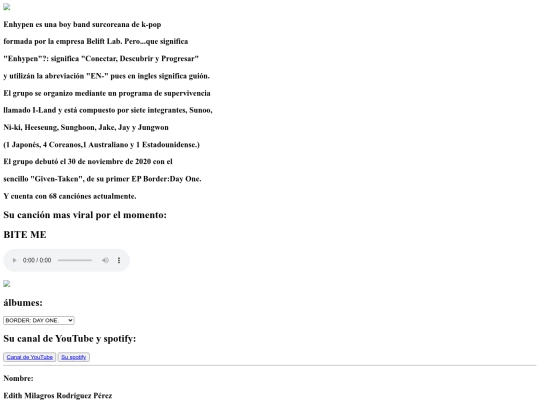Viewport: 540px width, 405px height.
Task: Click the member list line starting with Ni-ki
Action: [86, 127]
